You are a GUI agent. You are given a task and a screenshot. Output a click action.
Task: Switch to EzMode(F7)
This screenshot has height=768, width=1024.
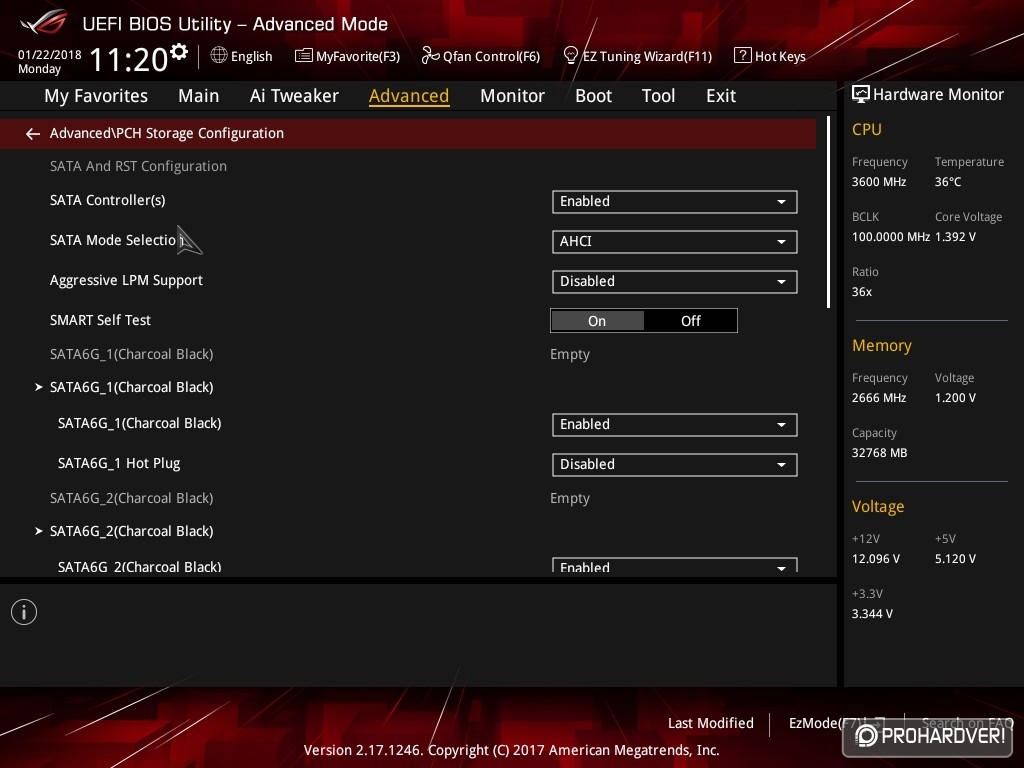pos(828,723)
